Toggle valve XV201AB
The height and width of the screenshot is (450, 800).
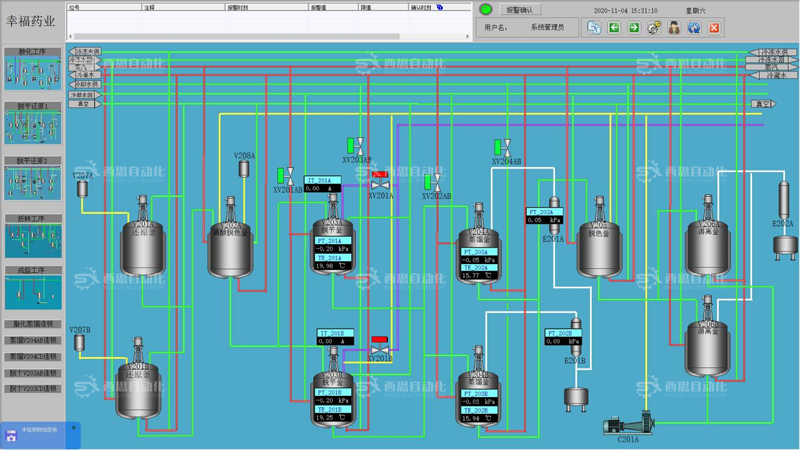[286, 176]
